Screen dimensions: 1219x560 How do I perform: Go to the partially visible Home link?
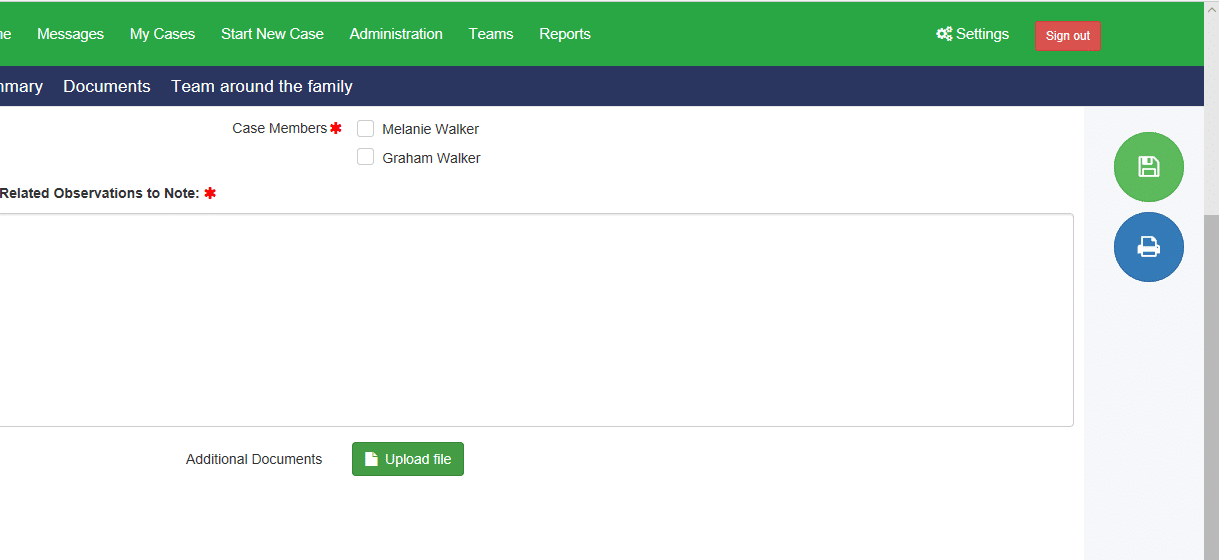[5, 34]
